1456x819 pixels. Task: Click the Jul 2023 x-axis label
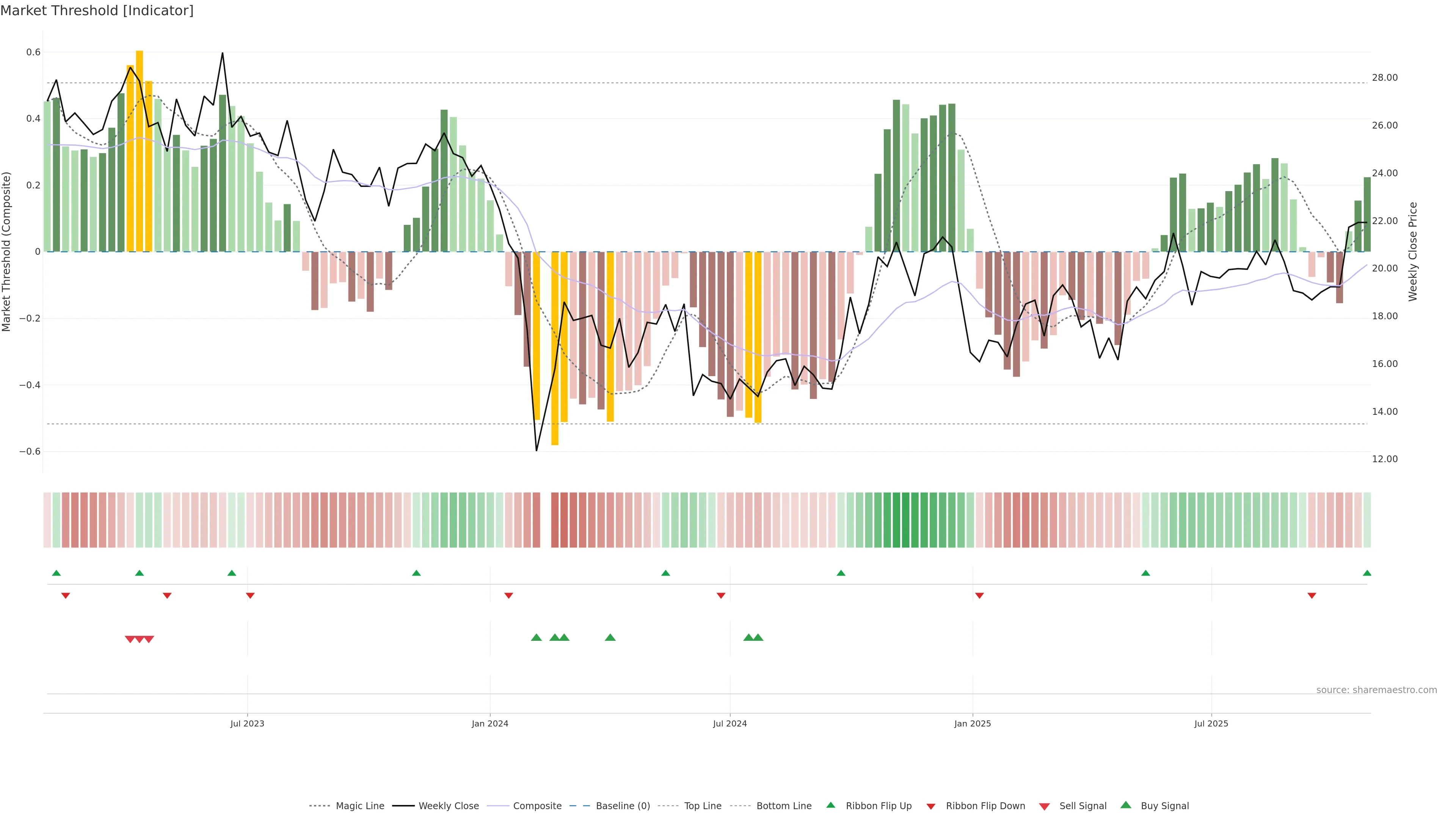pos(247,723)
